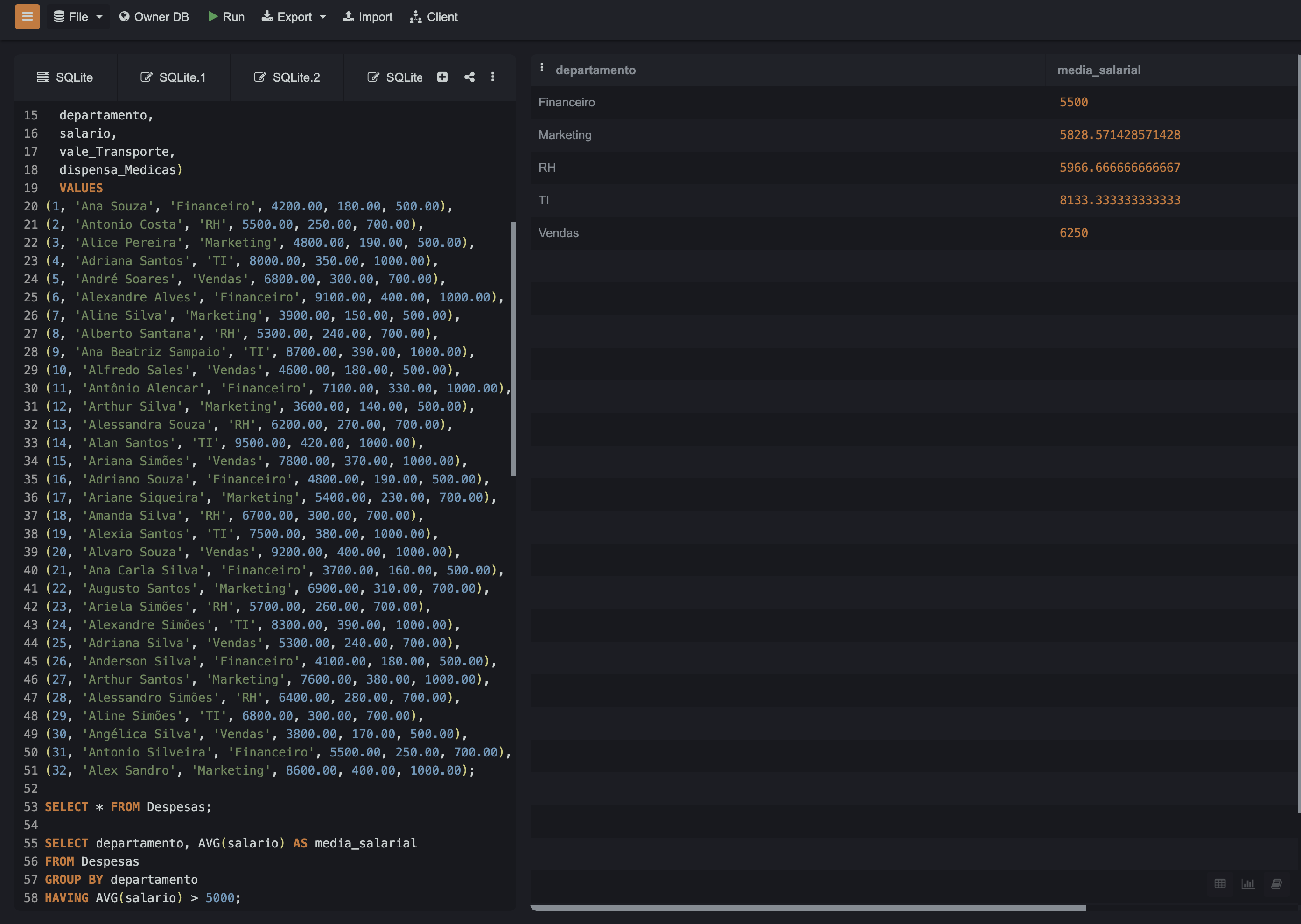Viewport: 1301px width, 924px height.
Task: Click the 'Ana Beatriz Sampaio' insert row
Action: [x=260, y=351]
